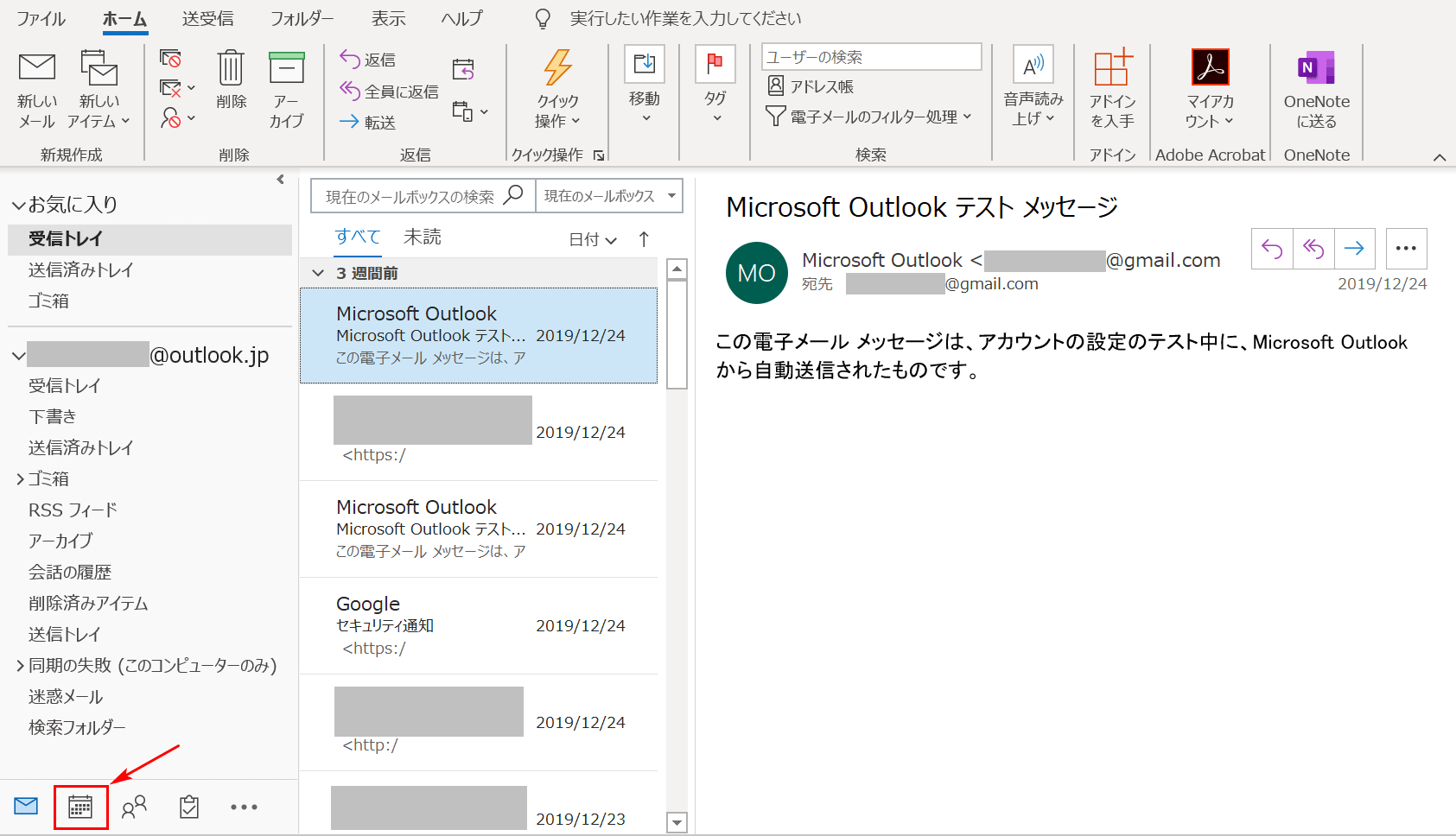Toggle sort order with the up arrow
Viewport: 1456px width, 836px height.
644,239
